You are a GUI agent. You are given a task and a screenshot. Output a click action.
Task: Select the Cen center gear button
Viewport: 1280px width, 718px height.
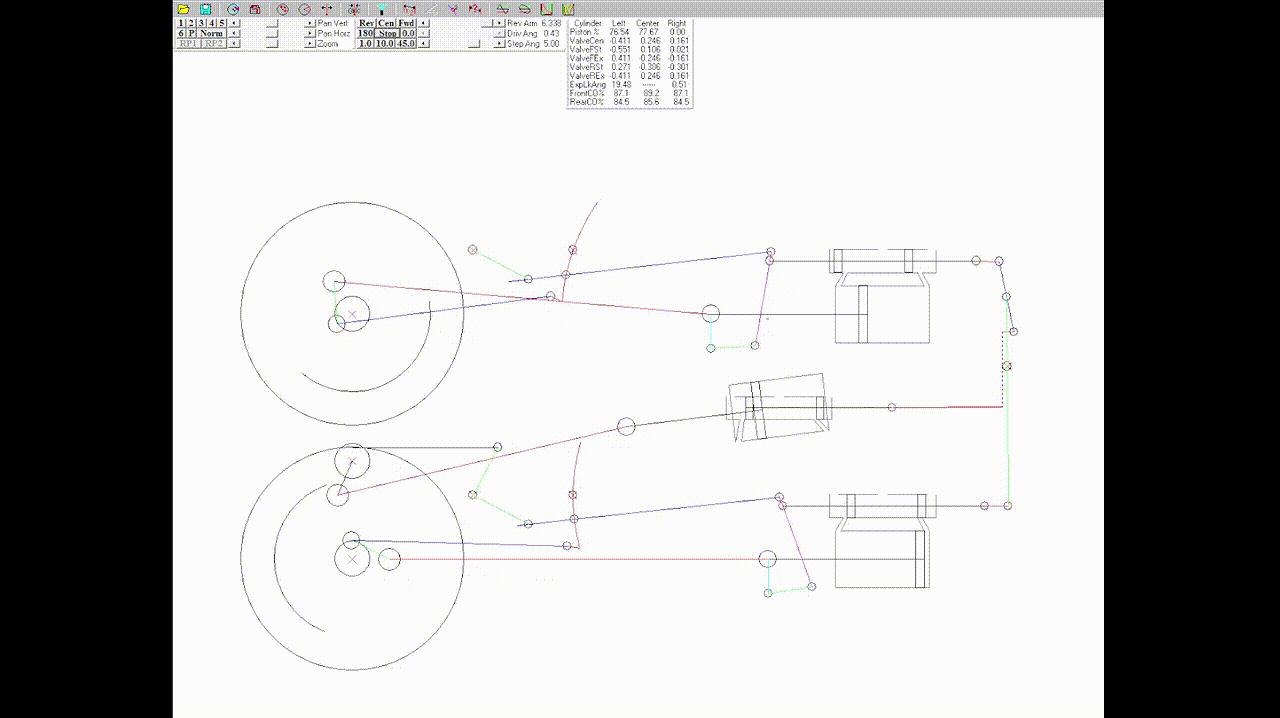point(386,23)
